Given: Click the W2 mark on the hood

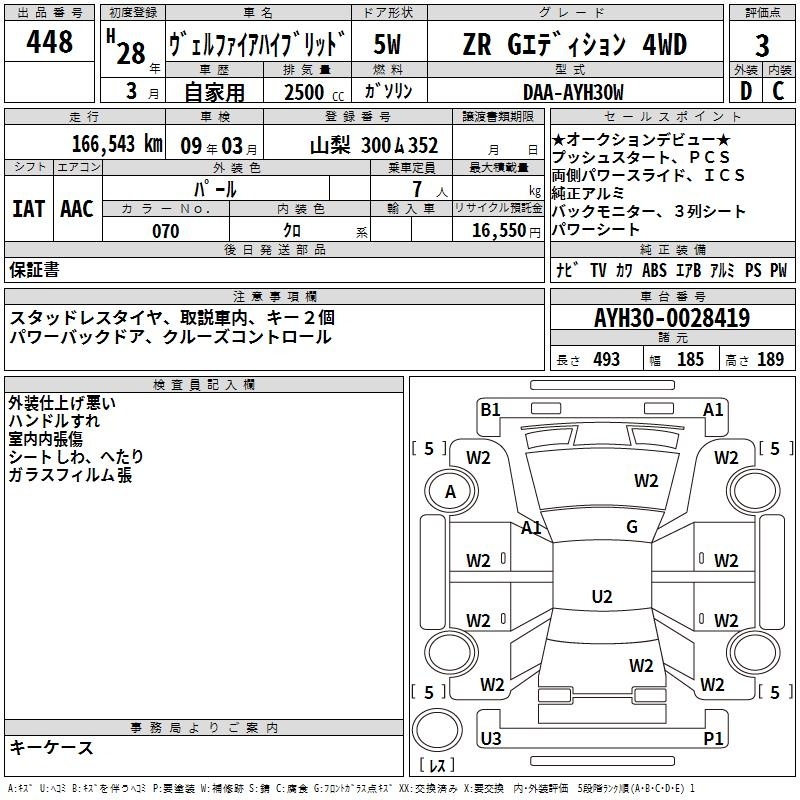Looking at the screenshot, I should (x=646, y=481).
